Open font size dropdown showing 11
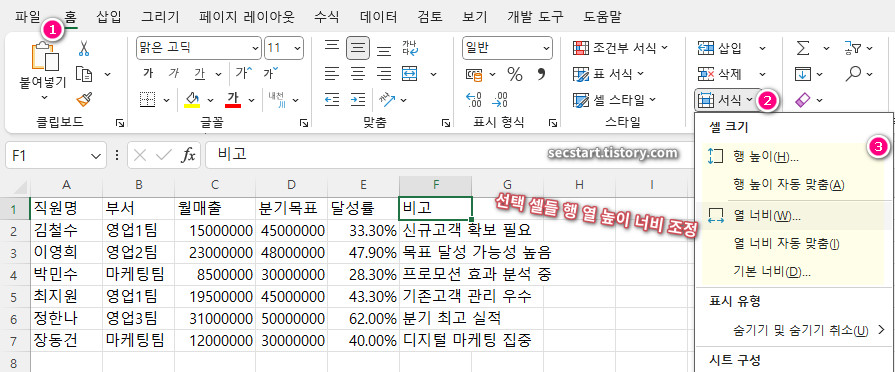Image resolution: width=895 pixels, height=372 pixels. 284,48
